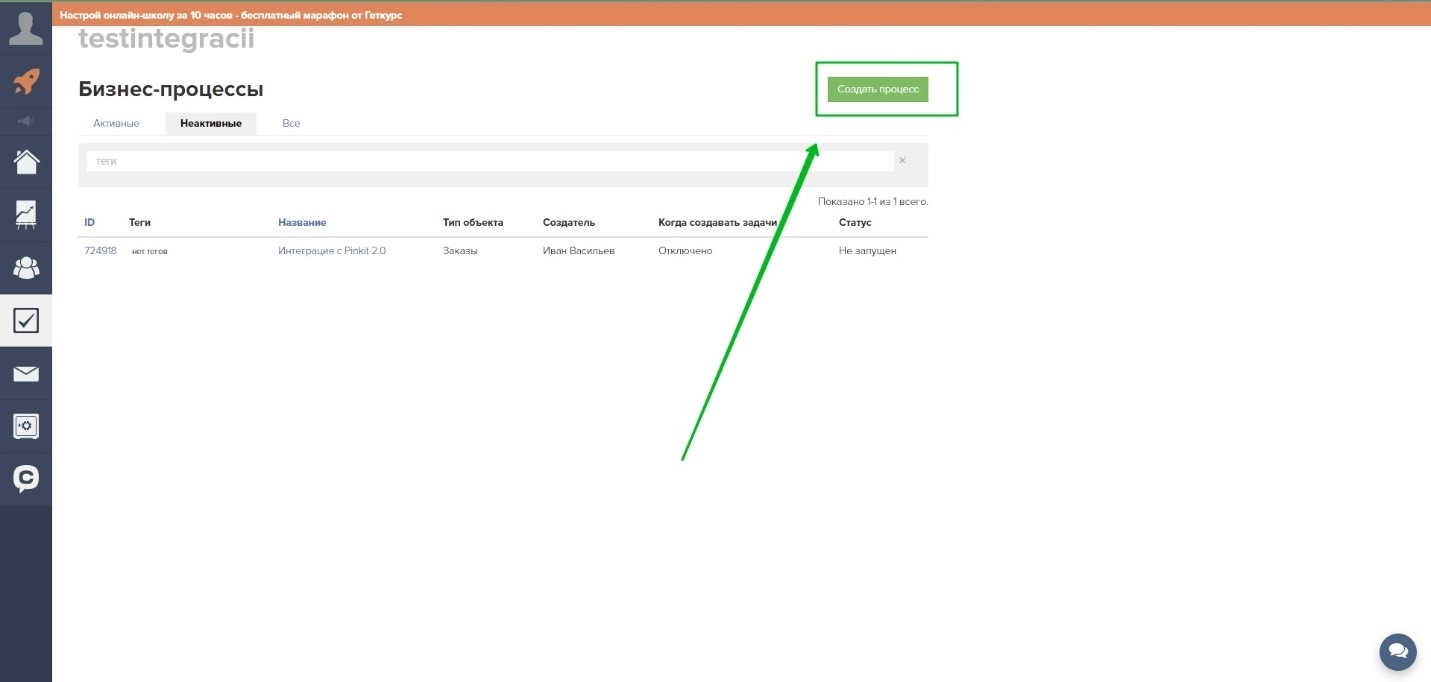Show the Все tab
This screenshot has height=682, width=1431.
click(x=291, y=124)
